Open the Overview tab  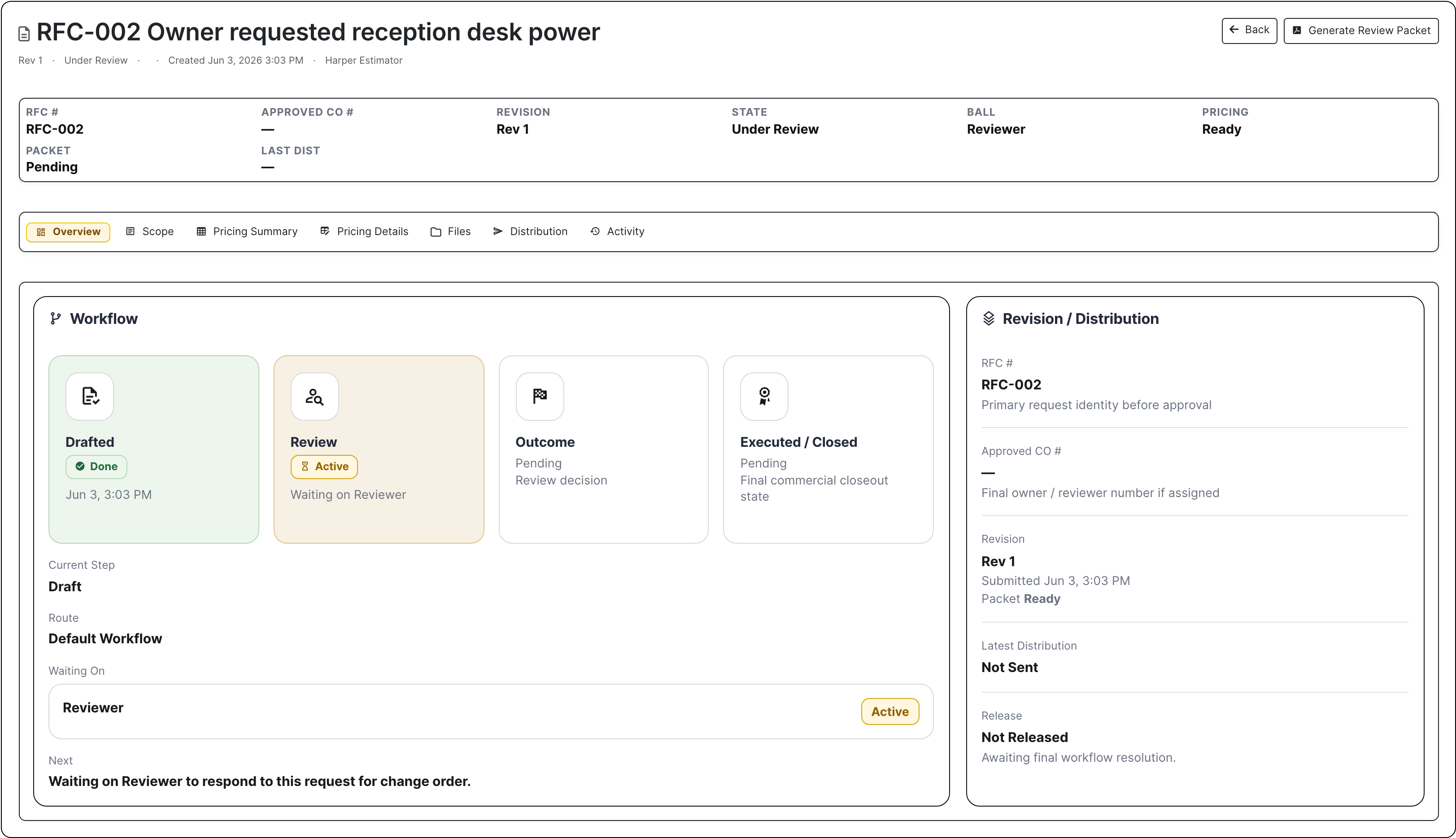[x=68, y=232]
